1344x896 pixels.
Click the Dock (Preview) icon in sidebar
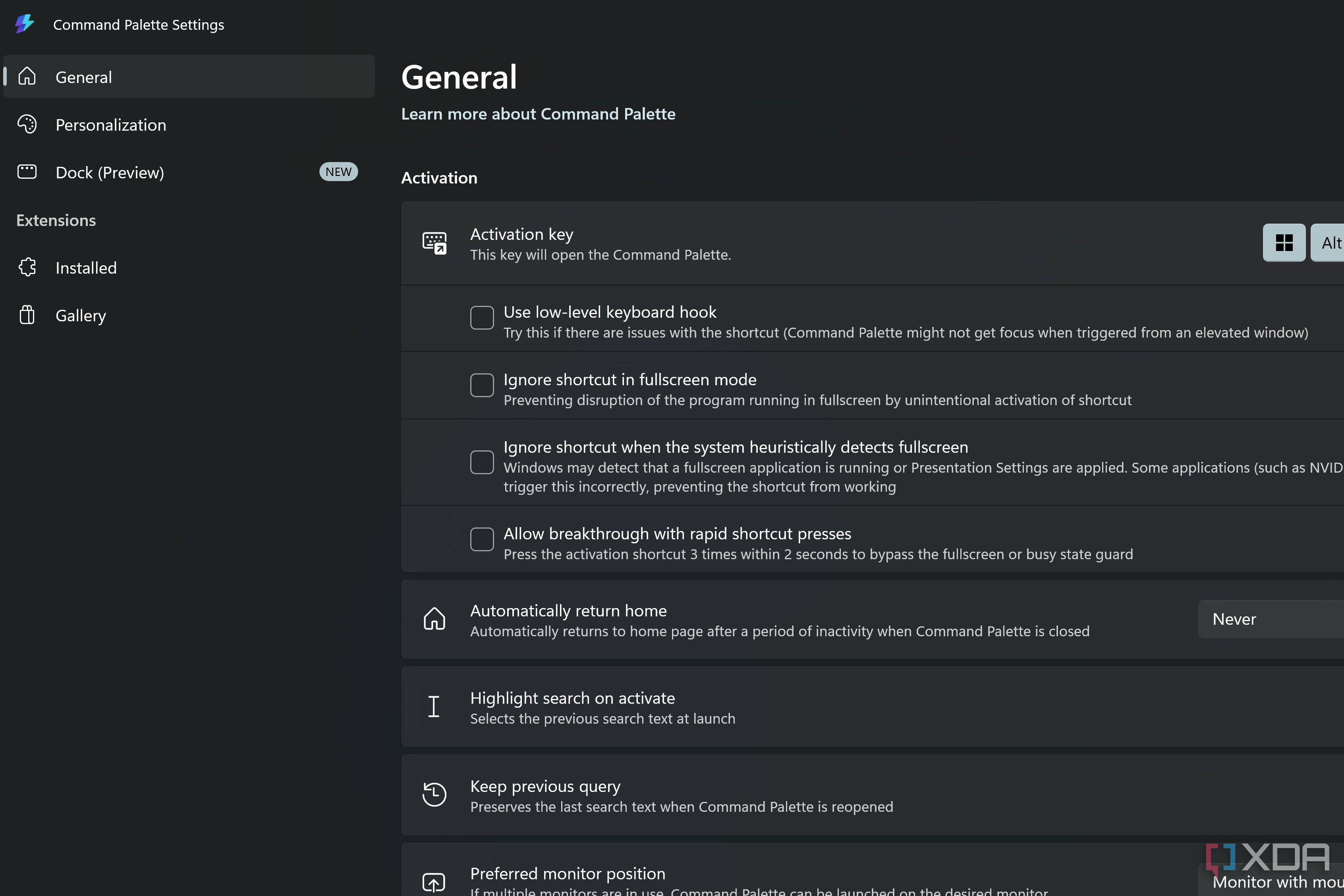coord(27,172)
